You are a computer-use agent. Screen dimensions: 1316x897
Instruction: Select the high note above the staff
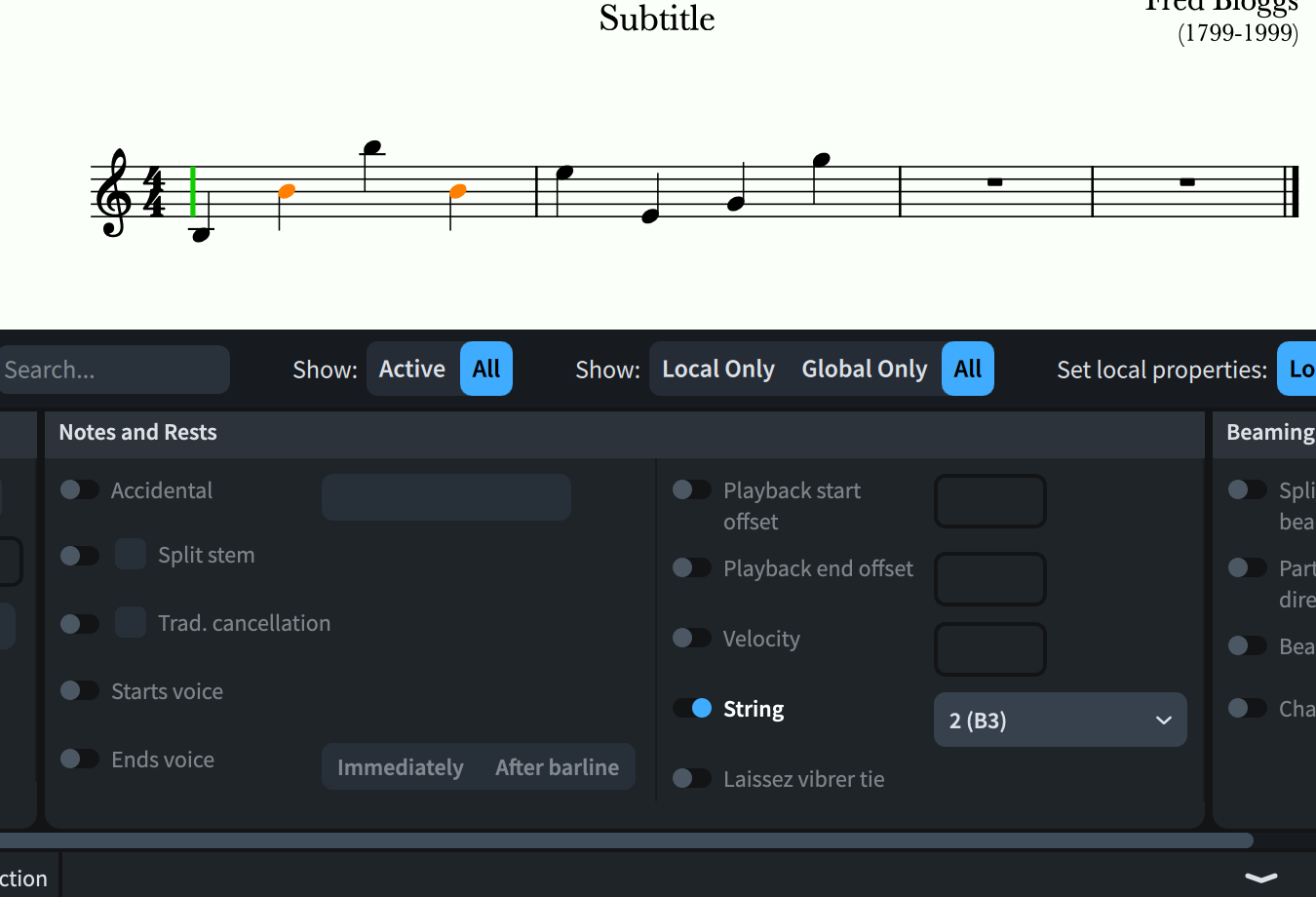371,148
